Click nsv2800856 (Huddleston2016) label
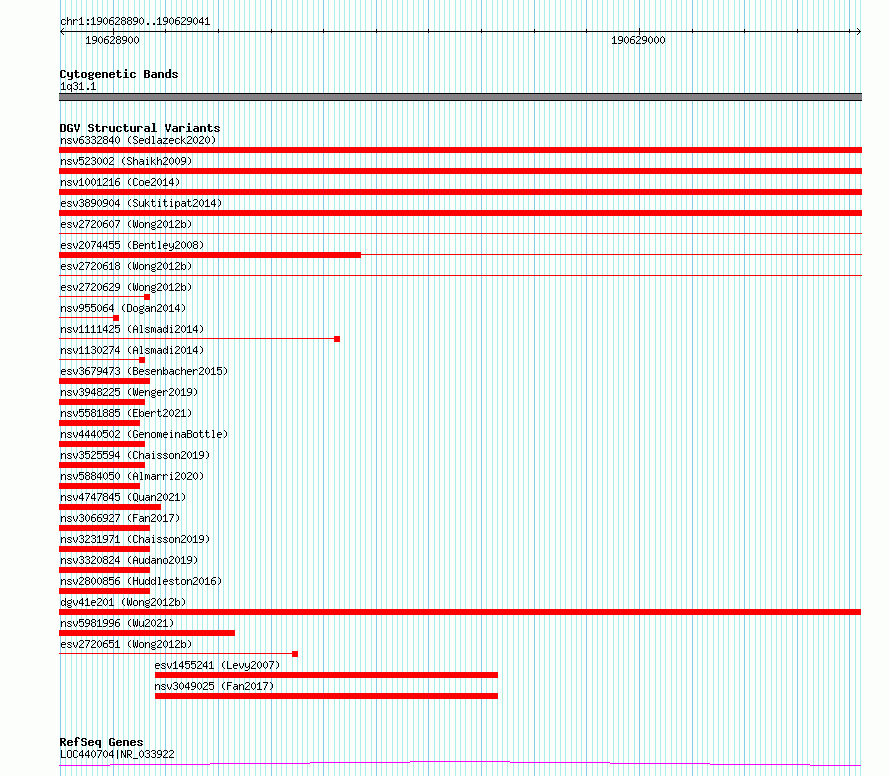This screenshot has height=776, width=890. [x=141, y=581]
